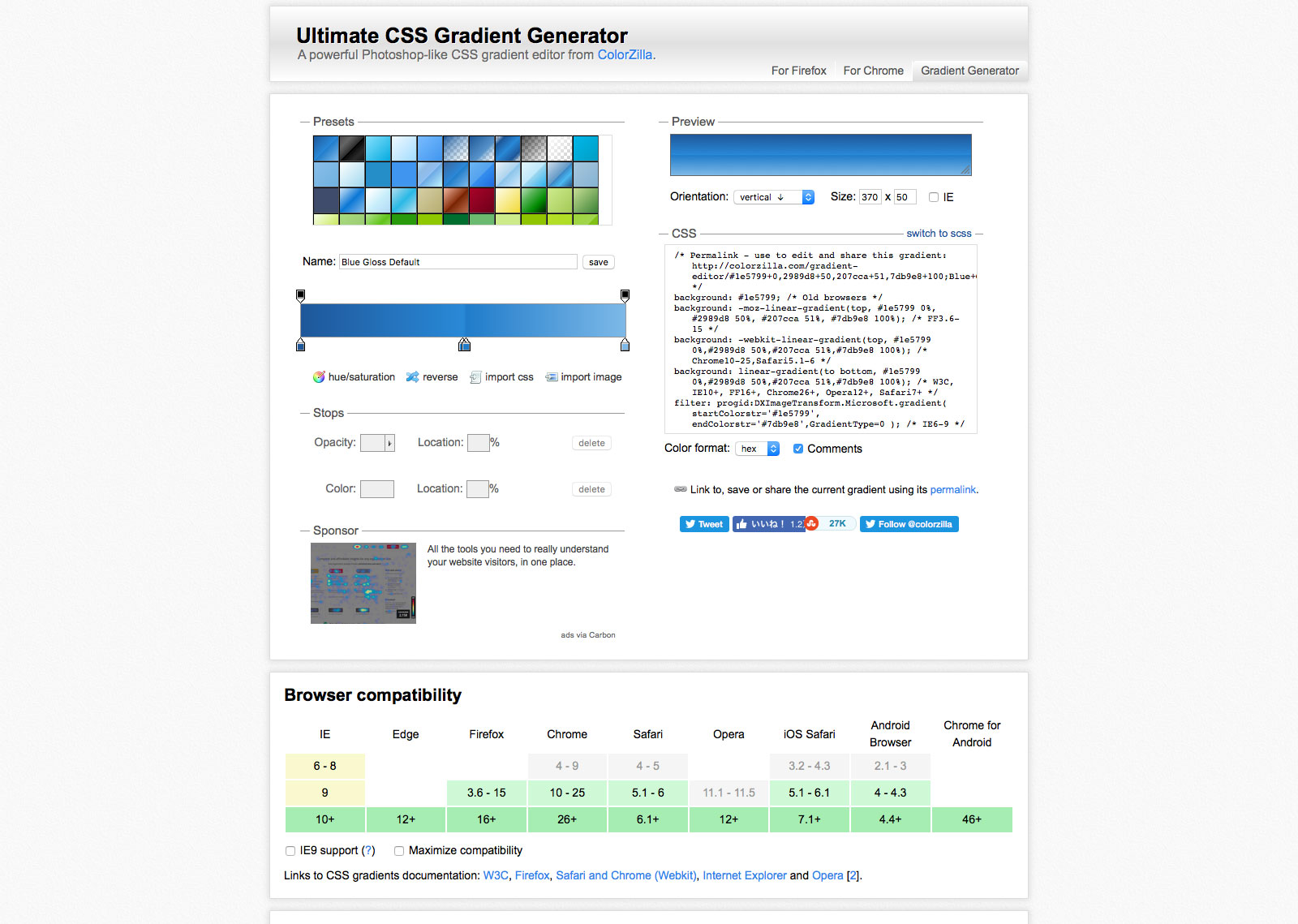This screenshot has height=924, width=1298.
Task: Open the Orientation vertical dropdown
Action: (773, 197)
